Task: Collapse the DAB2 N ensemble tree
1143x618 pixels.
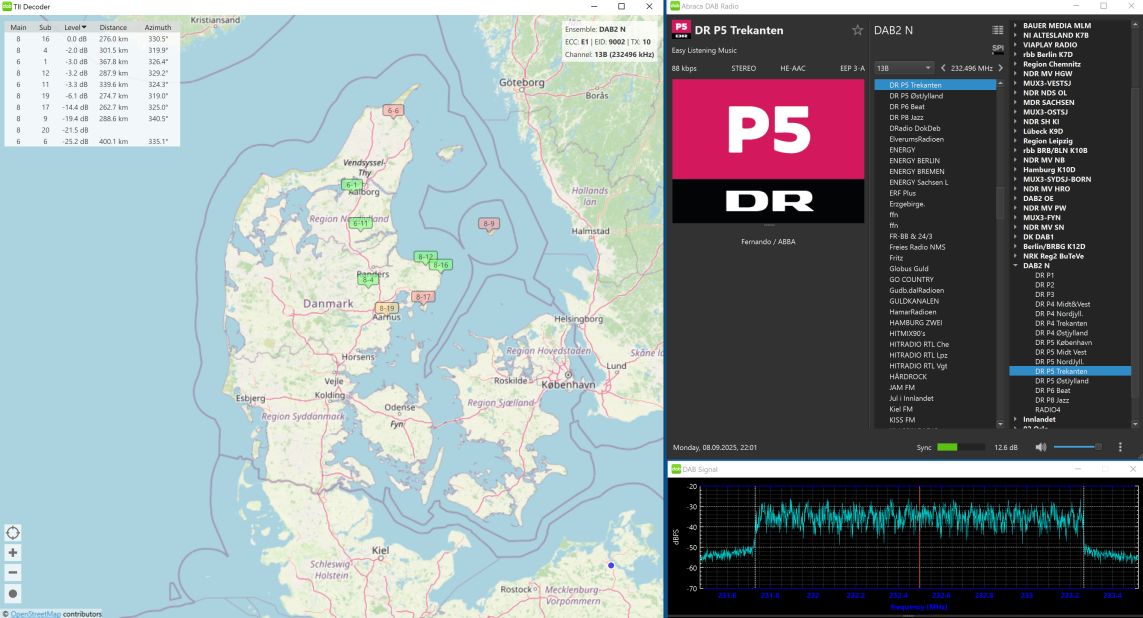Action: (x=1015, y=265)
